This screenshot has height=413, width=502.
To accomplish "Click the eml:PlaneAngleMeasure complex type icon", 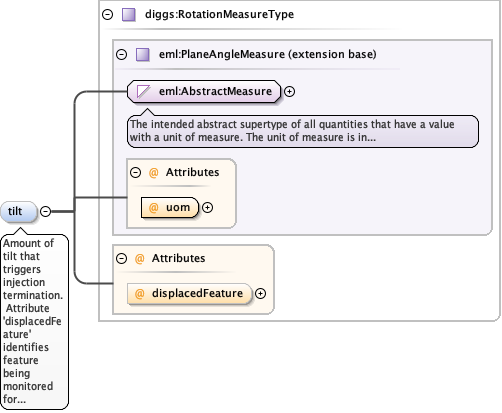I will pyautogui.click(x=143, y=54).
